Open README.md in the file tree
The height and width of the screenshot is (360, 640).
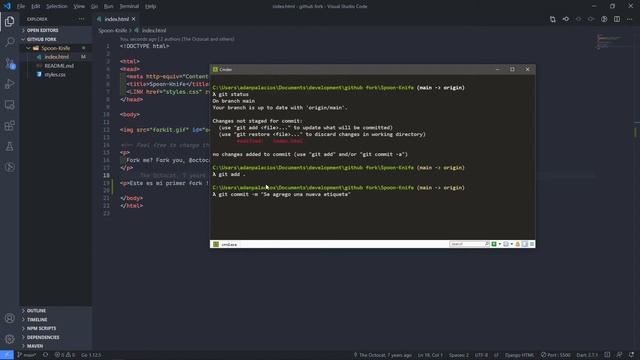click(59, 66)
